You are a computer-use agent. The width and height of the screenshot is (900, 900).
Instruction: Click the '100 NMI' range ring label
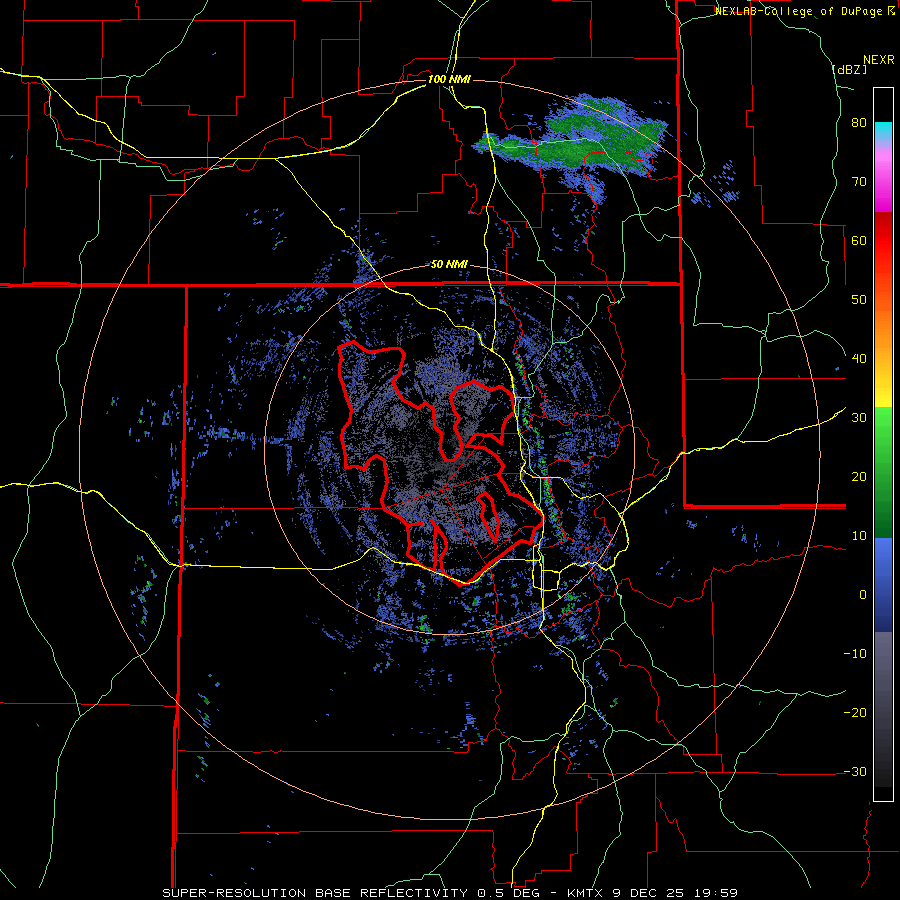click(449, 79)
